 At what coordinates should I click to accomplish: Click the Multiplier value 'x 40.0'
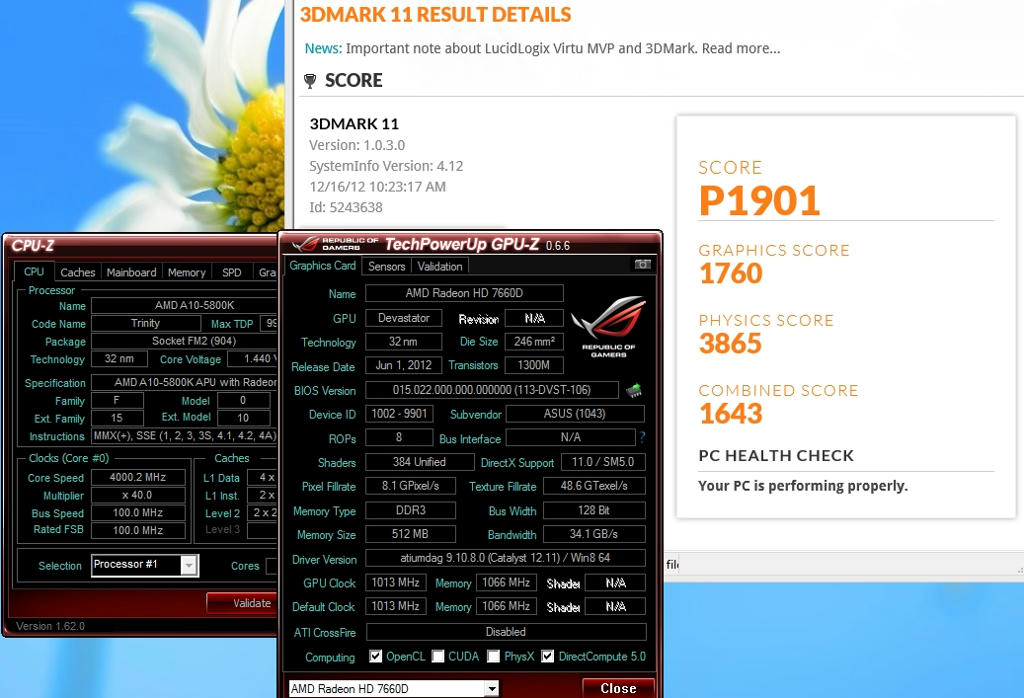[138, 495]
